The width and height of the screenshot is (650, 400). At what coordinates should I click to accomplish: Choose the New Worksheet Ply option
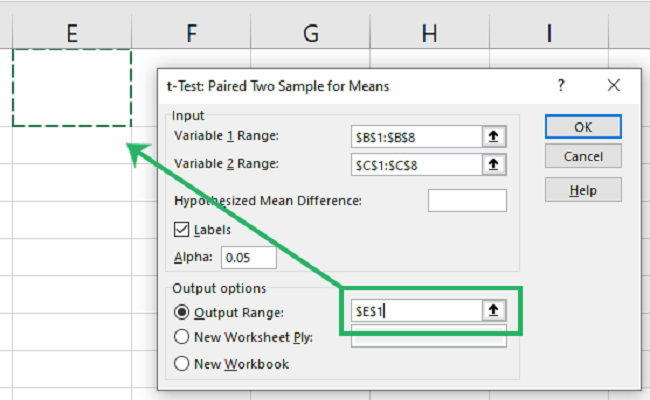(x=182, y=337)
